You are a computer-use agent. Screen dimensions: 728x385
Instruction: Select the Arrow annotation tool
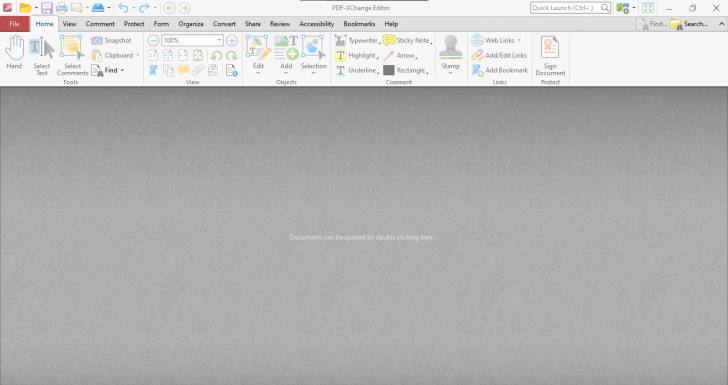(400, 55)
